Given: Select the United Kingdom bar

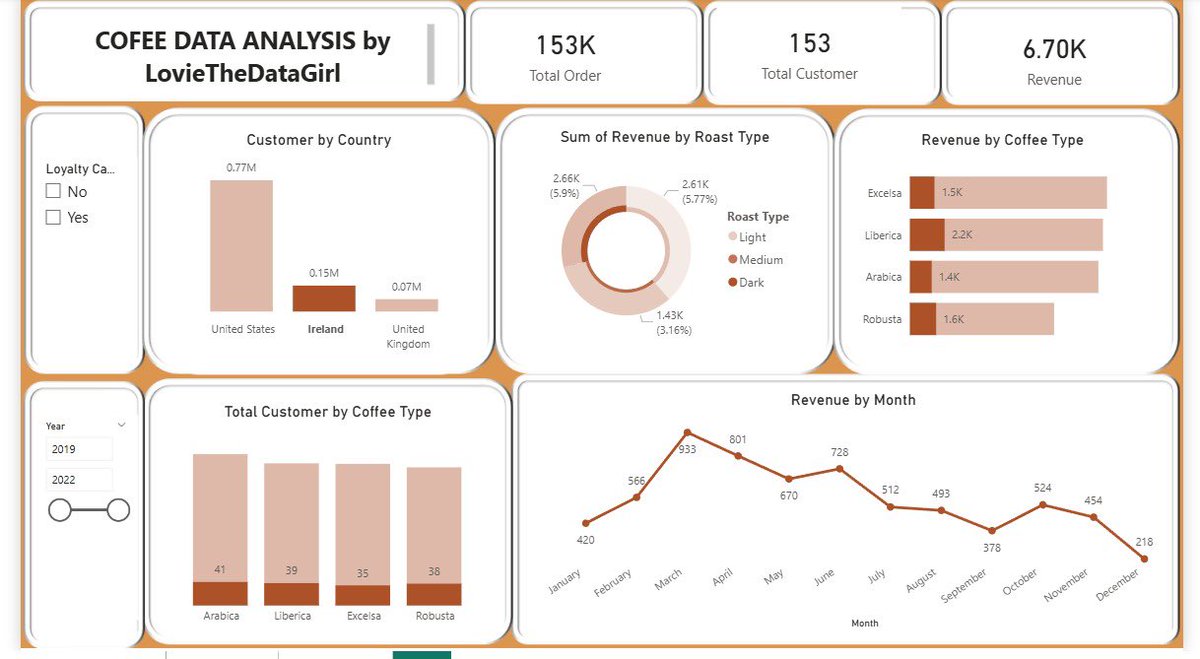Looking at the screenshot, I should (x=406, y=305).
